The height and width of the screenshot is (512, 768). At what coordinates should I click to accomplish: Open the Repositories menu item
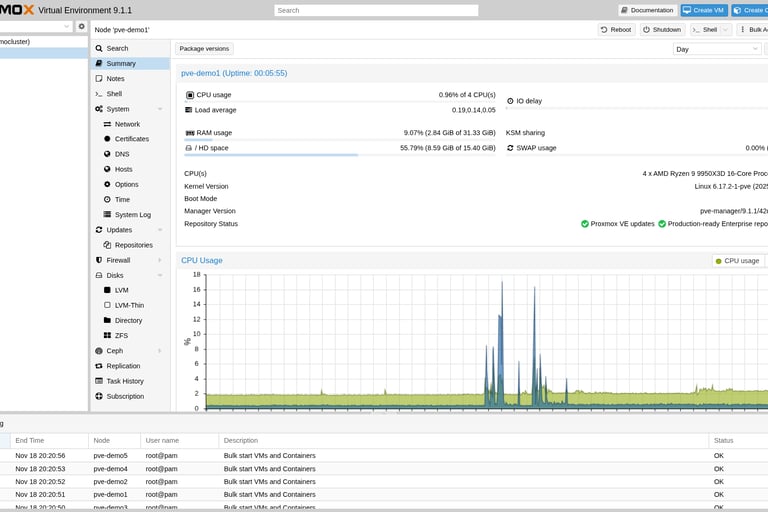(x=130, y=245)
